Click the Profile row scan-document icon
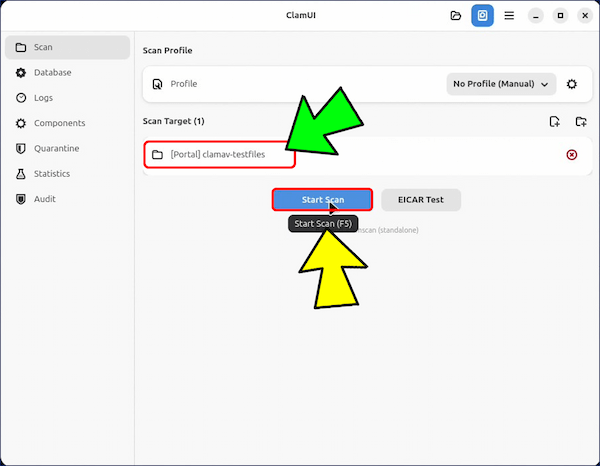This screenshot has width=600, height=466. [157, 84]
